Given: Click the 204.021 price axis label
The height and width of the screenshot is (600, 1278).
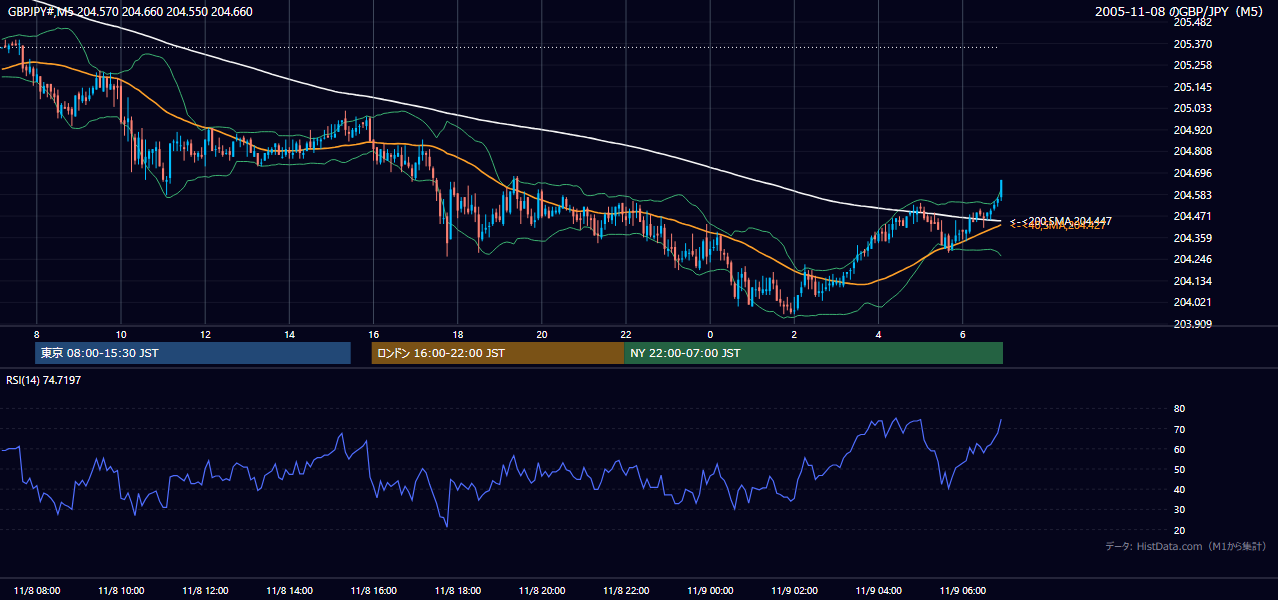Looking at the screenshot, I should [x=1192, y=302].
